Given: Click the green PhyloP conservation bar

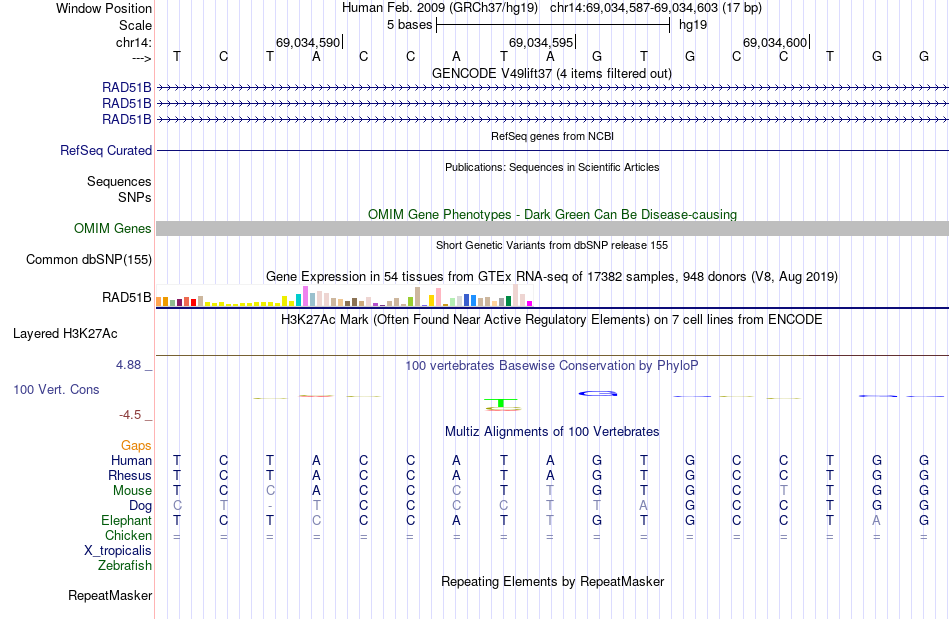Looking at the screenshot, I should (500, 403).
